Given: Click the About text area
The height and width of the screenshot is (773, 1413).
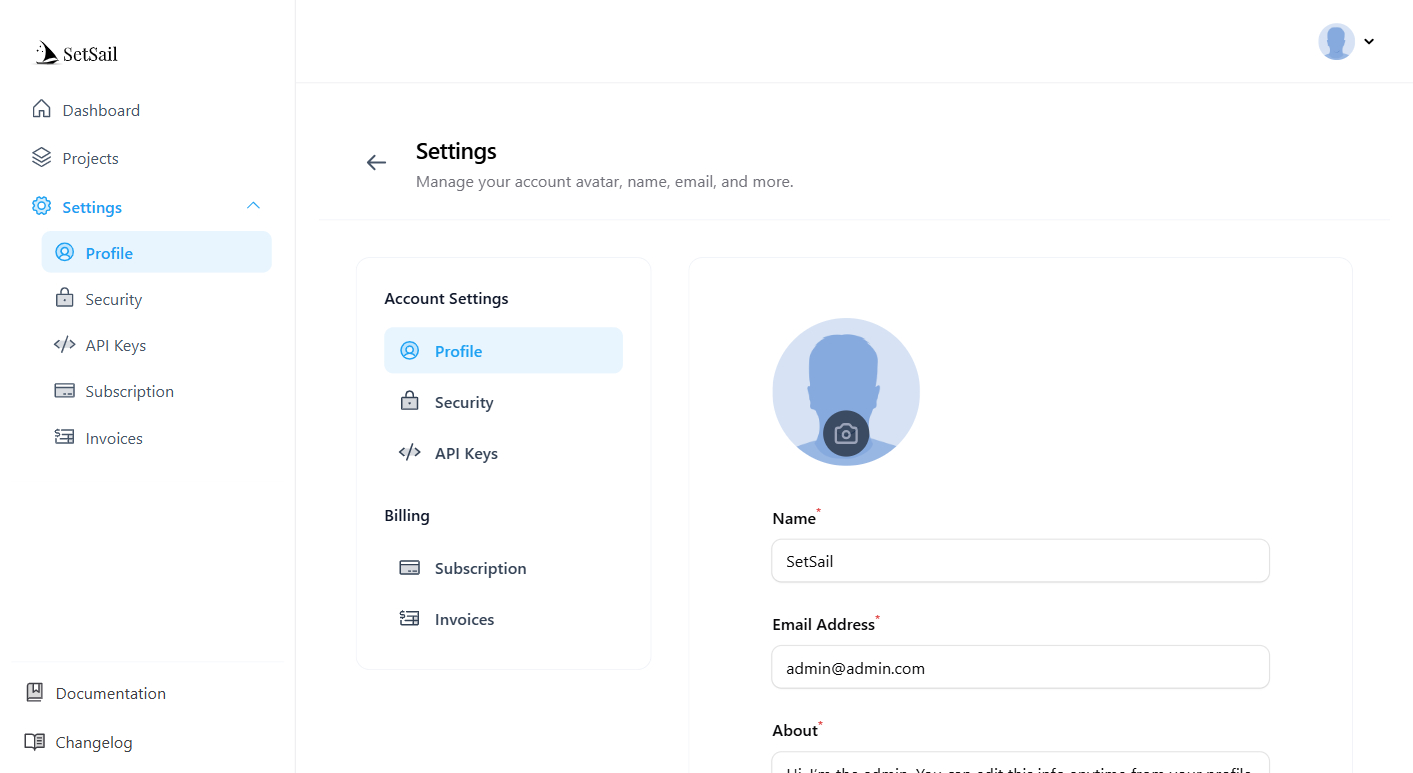Looking at the screenshot, I should tap(1020, 762).
